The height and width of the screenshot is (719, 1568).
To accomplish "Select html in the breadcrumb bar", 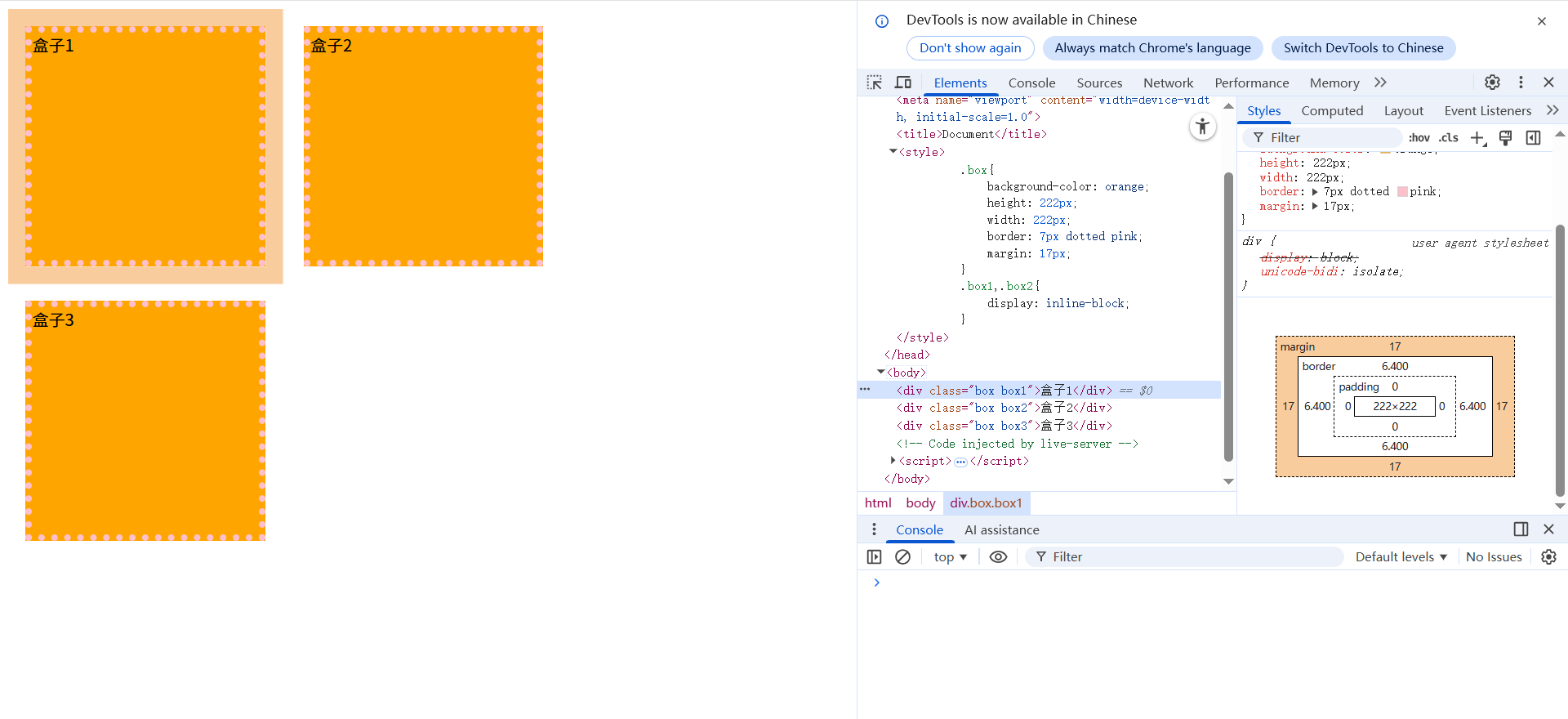I will [878, 503].
